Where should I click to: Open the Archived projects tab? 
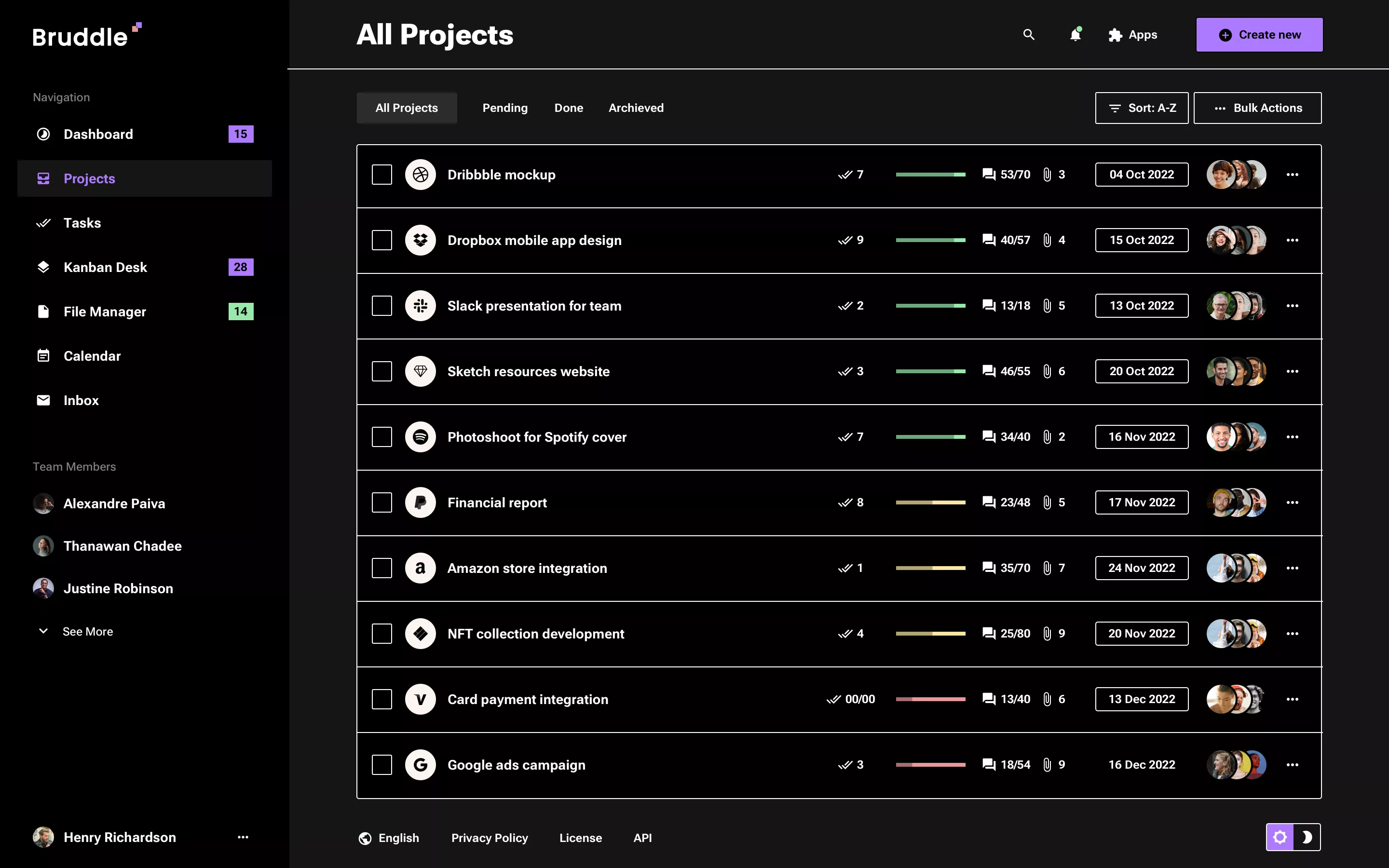[636, 108]
